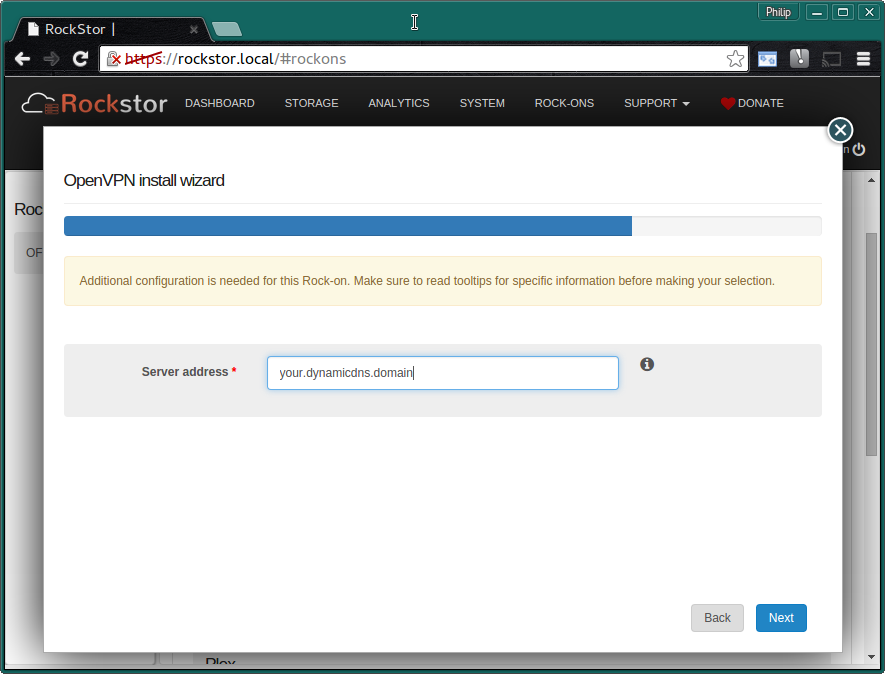Expand the Support dropdown menu
Screen dimensions: 885x674
[656, 103]
